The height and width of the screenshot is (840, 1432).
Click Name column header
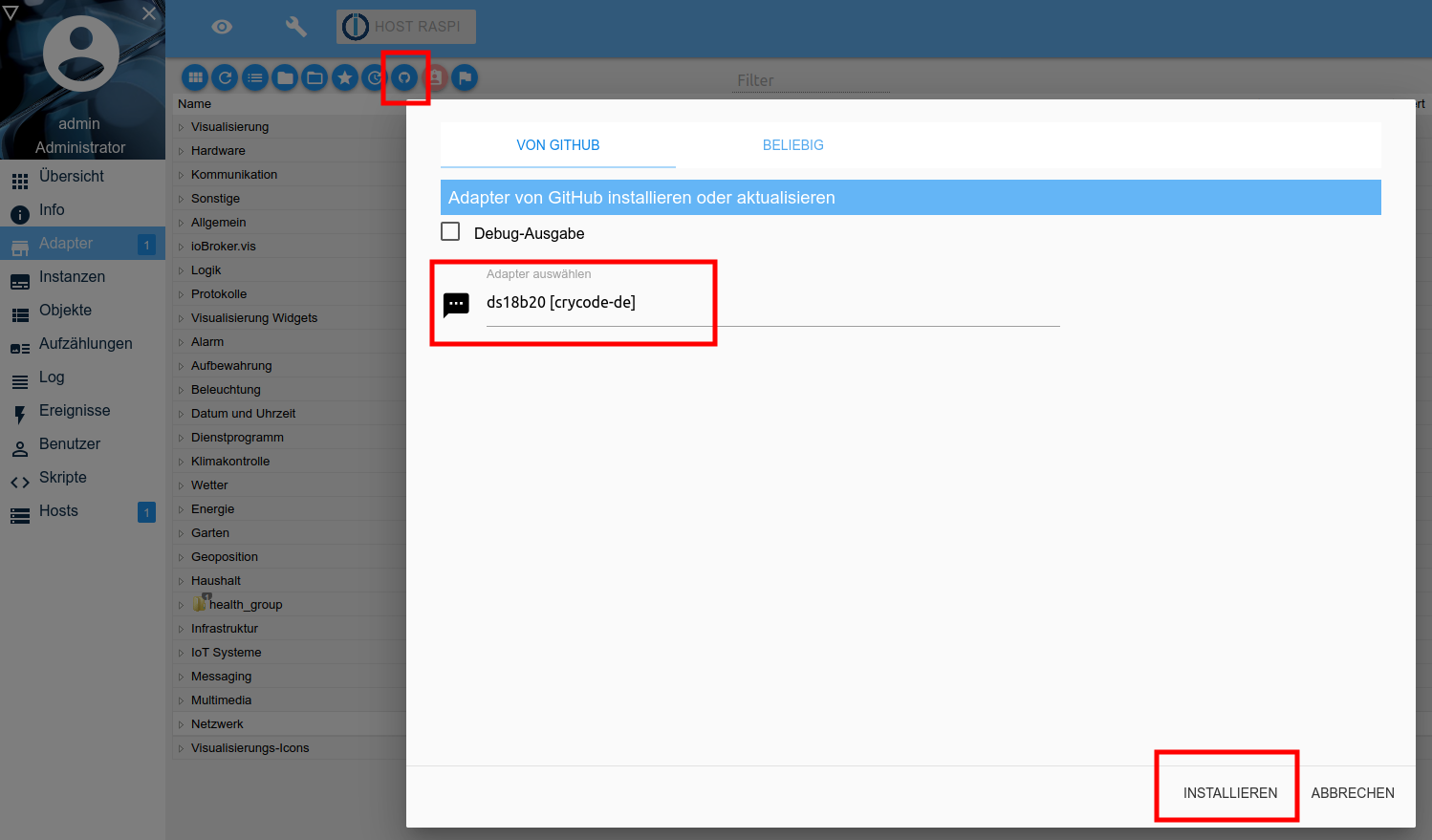point(194,104)
